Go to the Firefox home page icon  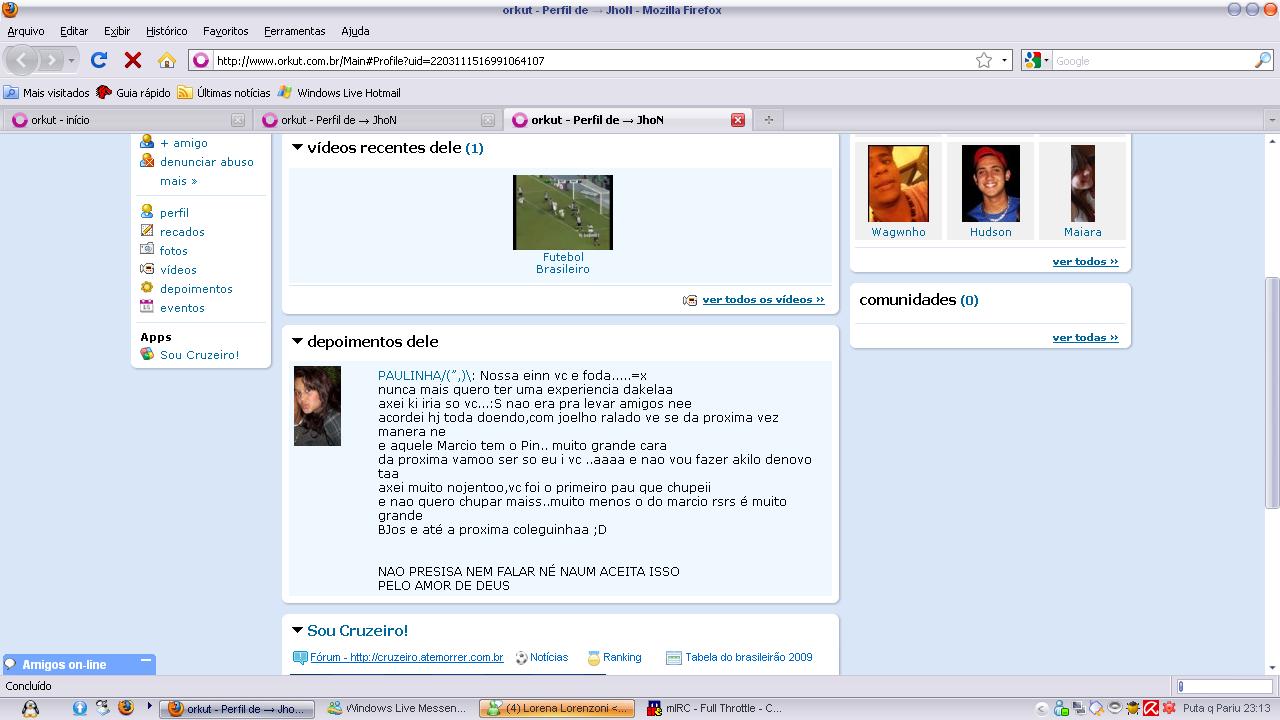(x=167, y=60)
